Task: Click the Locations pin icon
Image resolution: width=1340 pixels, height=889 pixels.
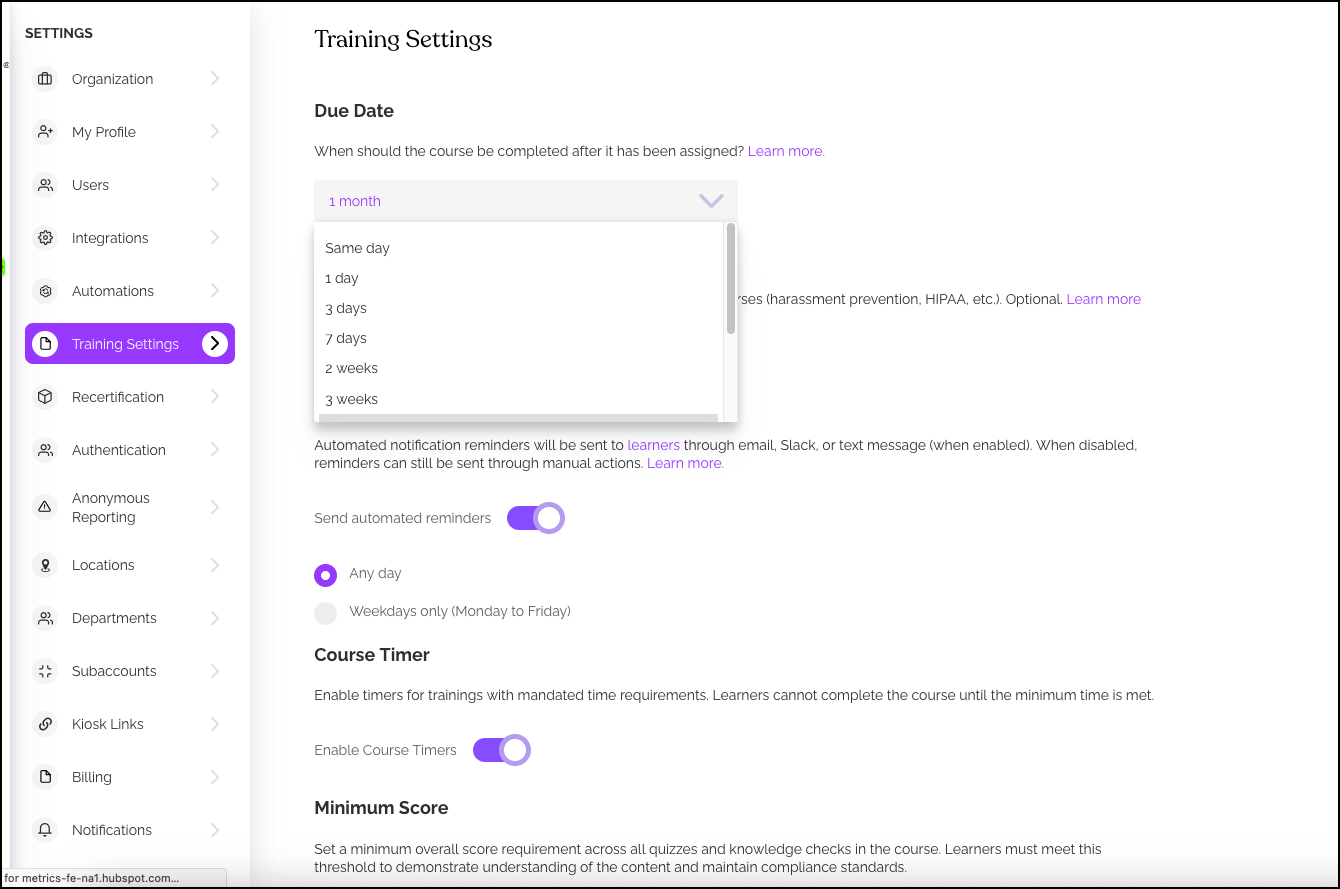Action: click(45, 565)
